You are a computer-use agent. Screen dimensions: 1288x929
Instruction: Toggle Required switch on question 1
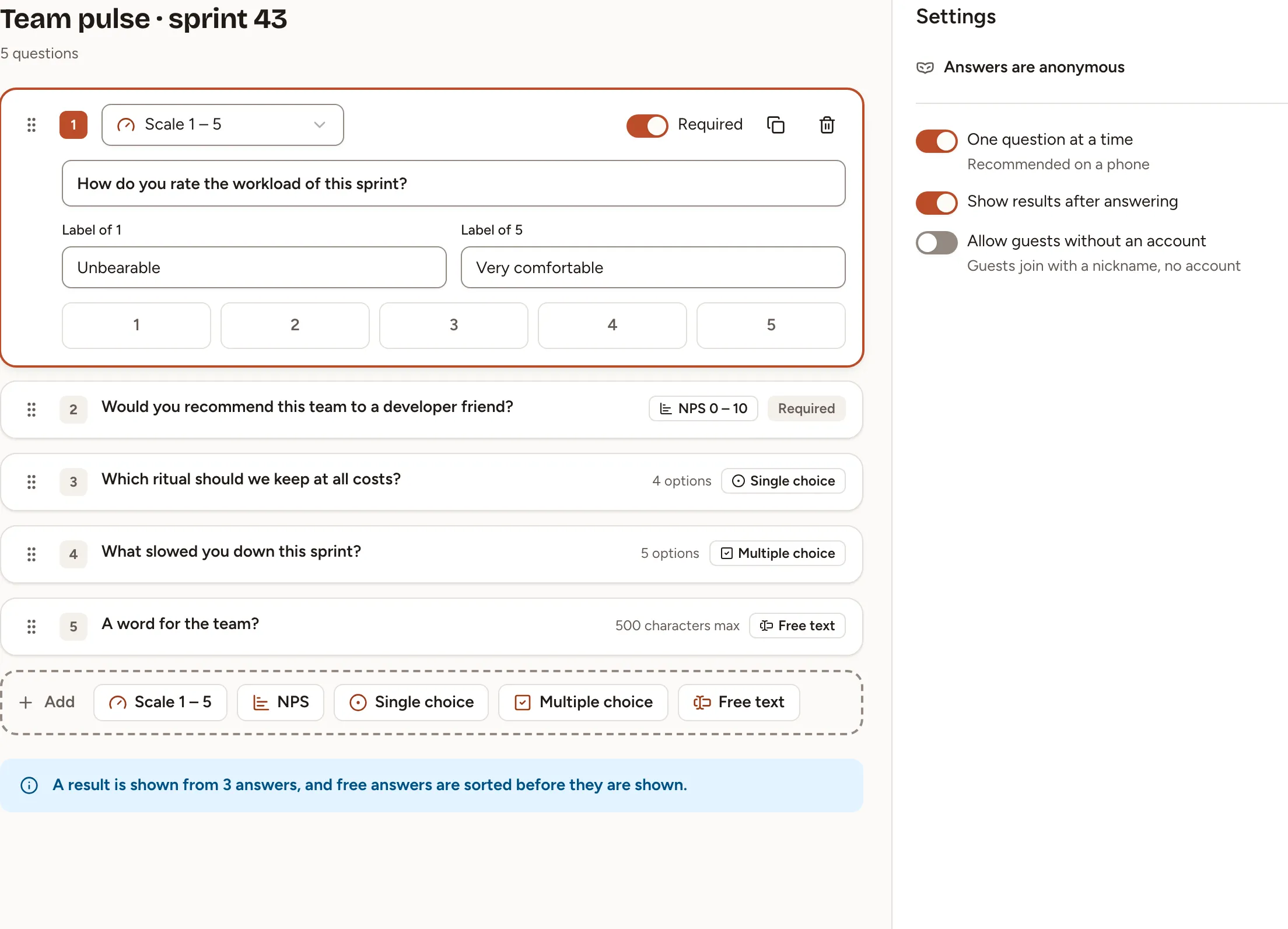pos(647,125)
